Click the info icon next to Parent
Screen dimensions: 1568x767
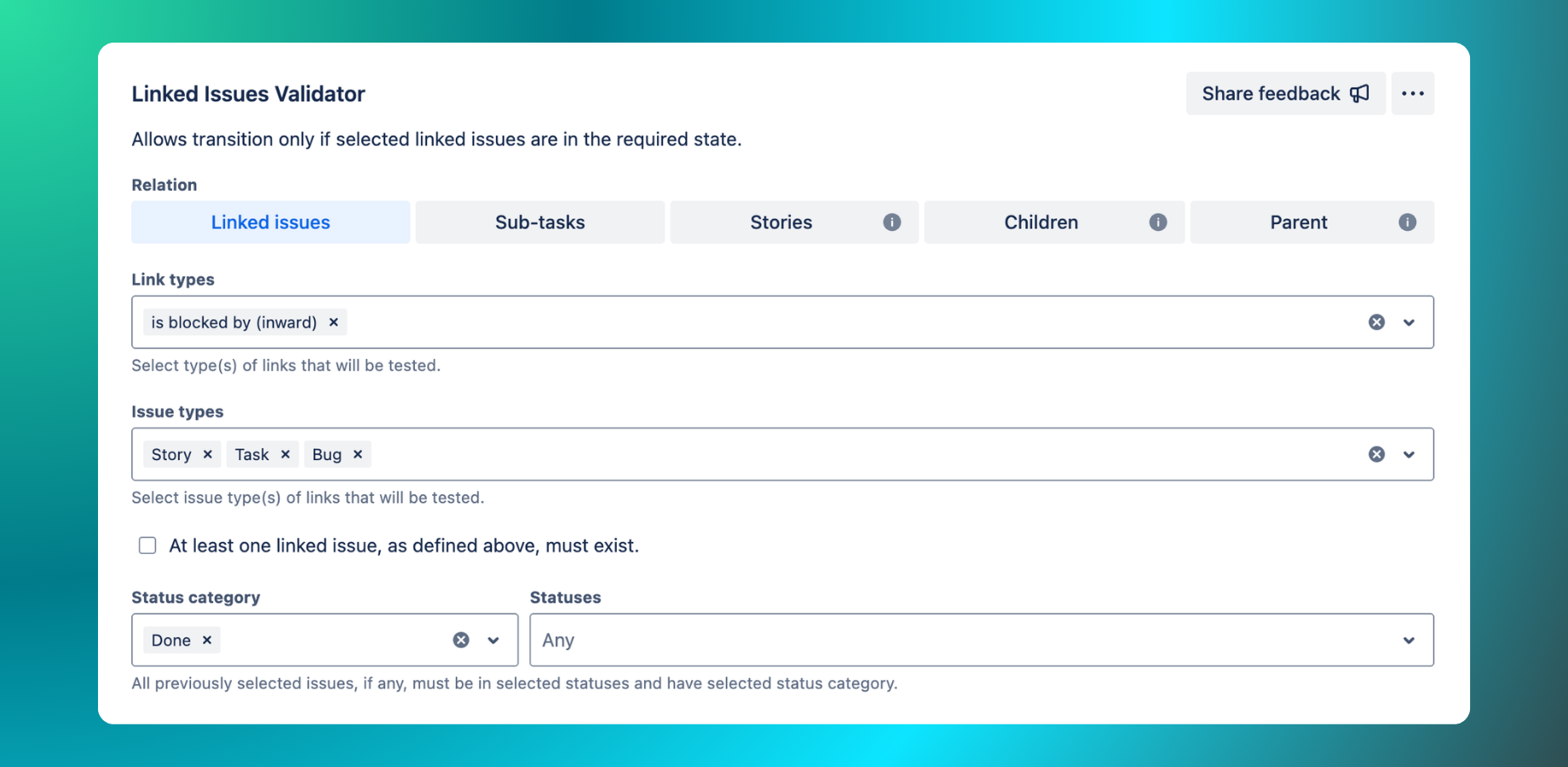1408,222
